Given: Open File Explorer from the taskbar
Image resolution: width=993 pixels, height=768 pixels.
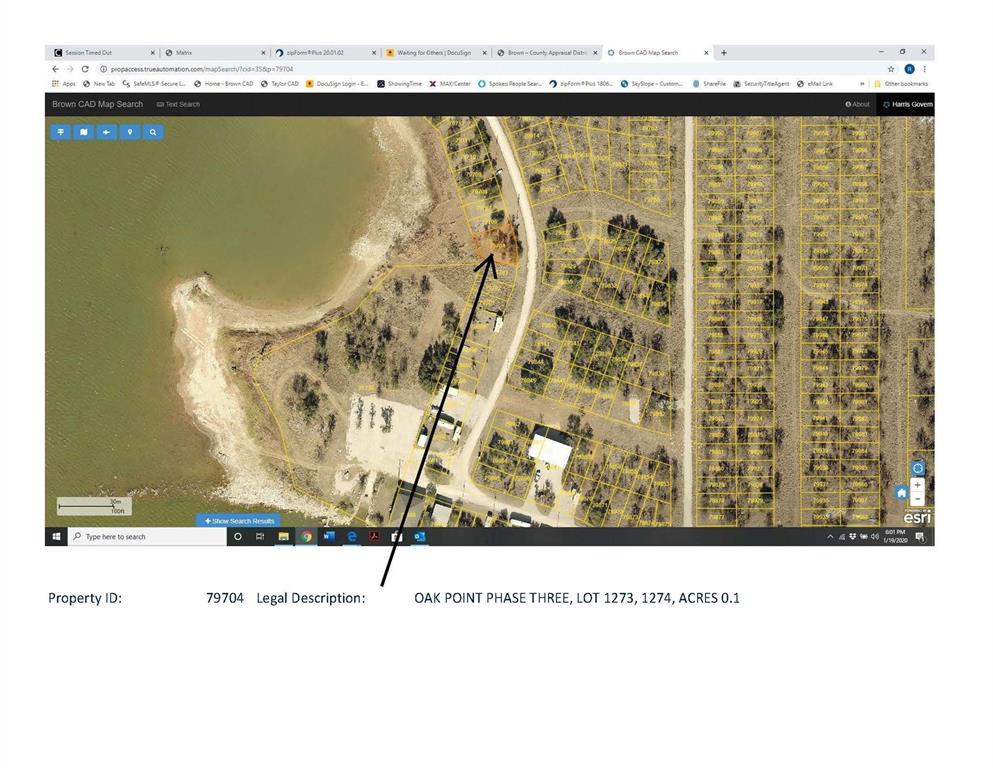Looking at the screenshot, I should click(283, 536).
